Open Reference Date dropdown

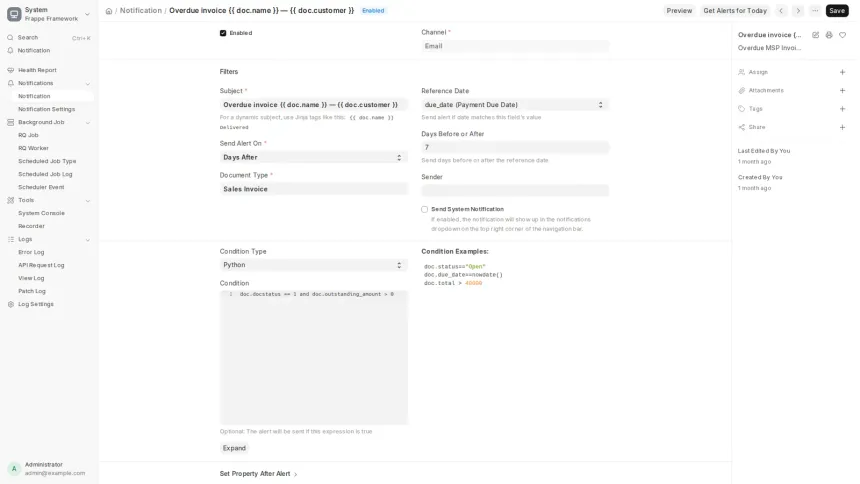[x=515, y=105]
